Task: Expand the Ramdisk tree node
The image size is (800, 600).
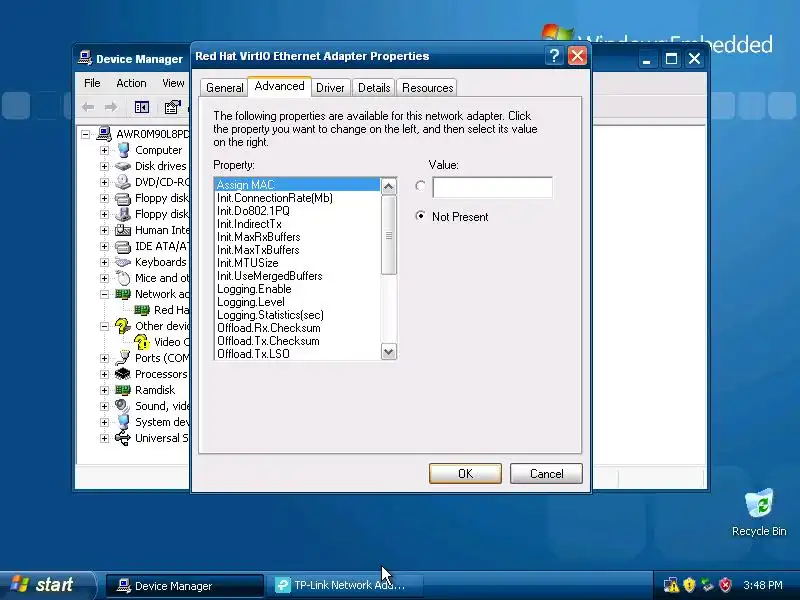Action: click(x=104, y=390)
